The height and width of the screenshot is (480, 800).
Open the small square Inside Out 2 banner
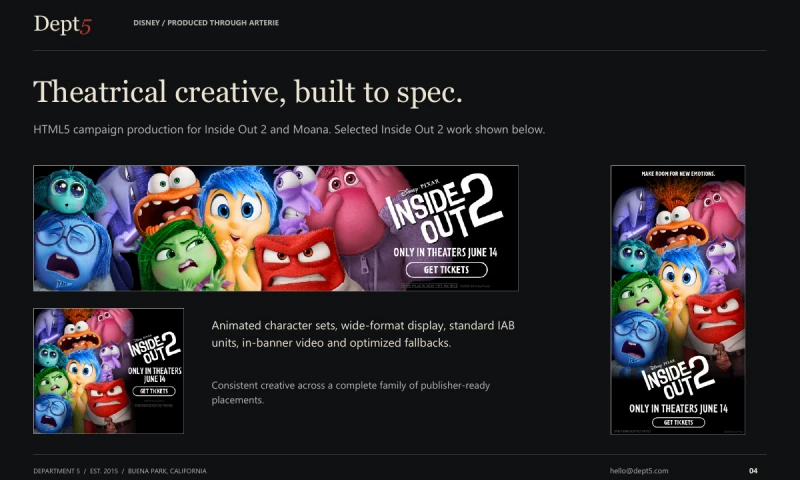[108, 371]
